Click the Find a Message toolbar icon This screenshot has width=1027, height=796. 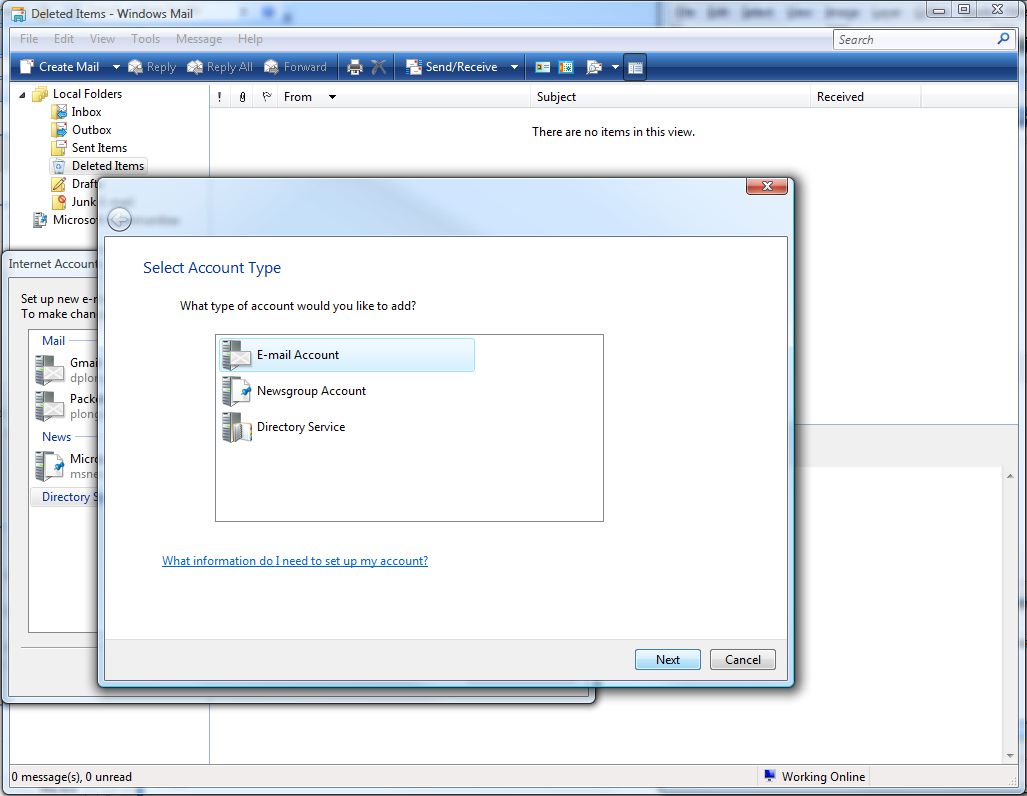click(x=594, y=67)
